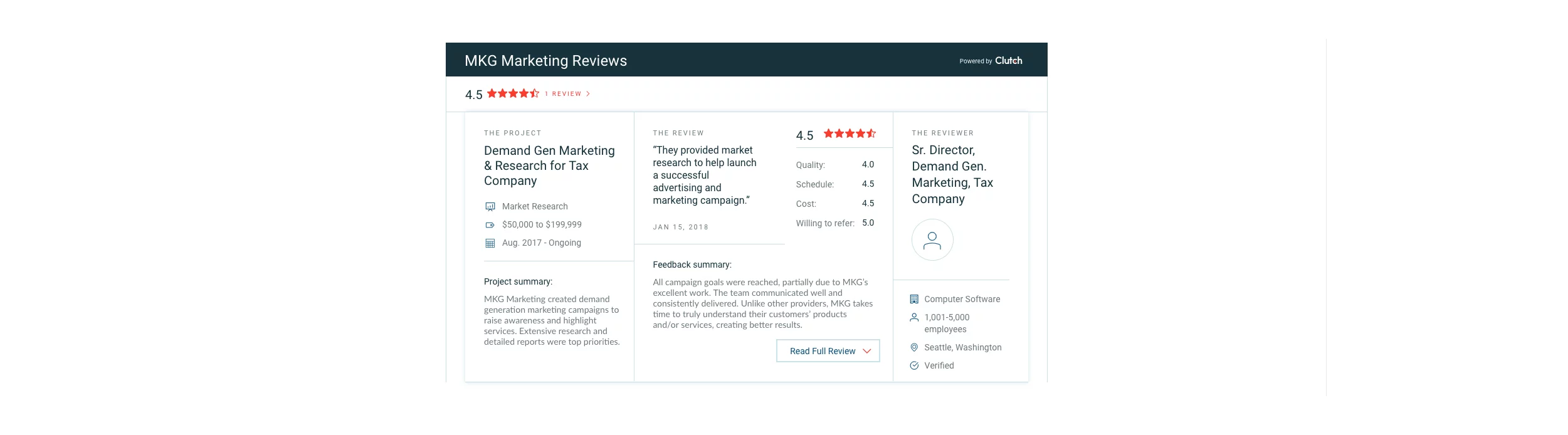Viewport: 1568px width, 435px height.
Task: Click the red chevron on Read Full Review
Action: point(867,351)
